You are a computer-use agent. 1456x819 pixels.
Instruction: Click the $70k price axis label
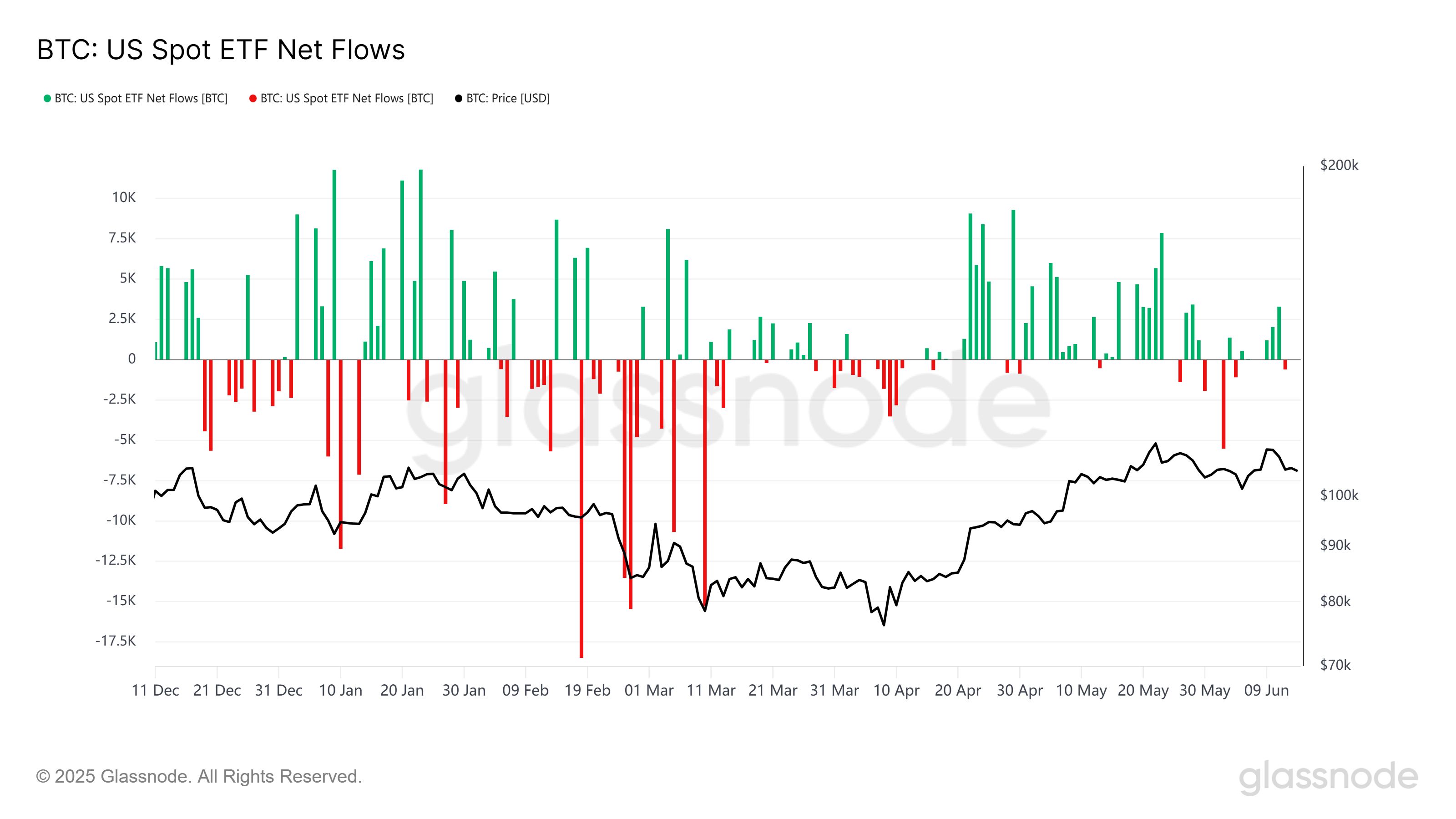pyautogui.click(x=1335, y=665)
